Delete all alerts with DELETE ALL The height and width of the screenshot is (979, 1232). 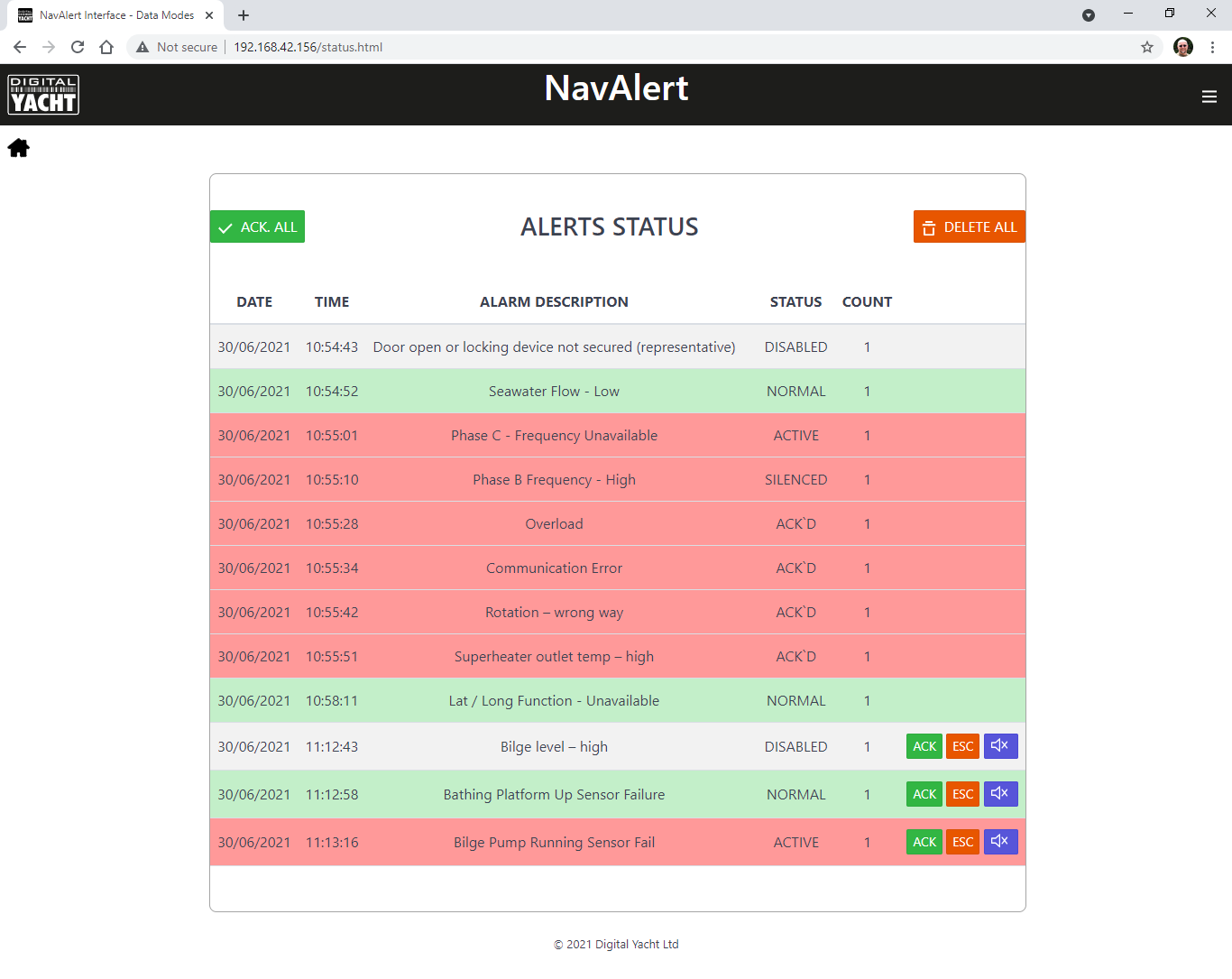970,226
